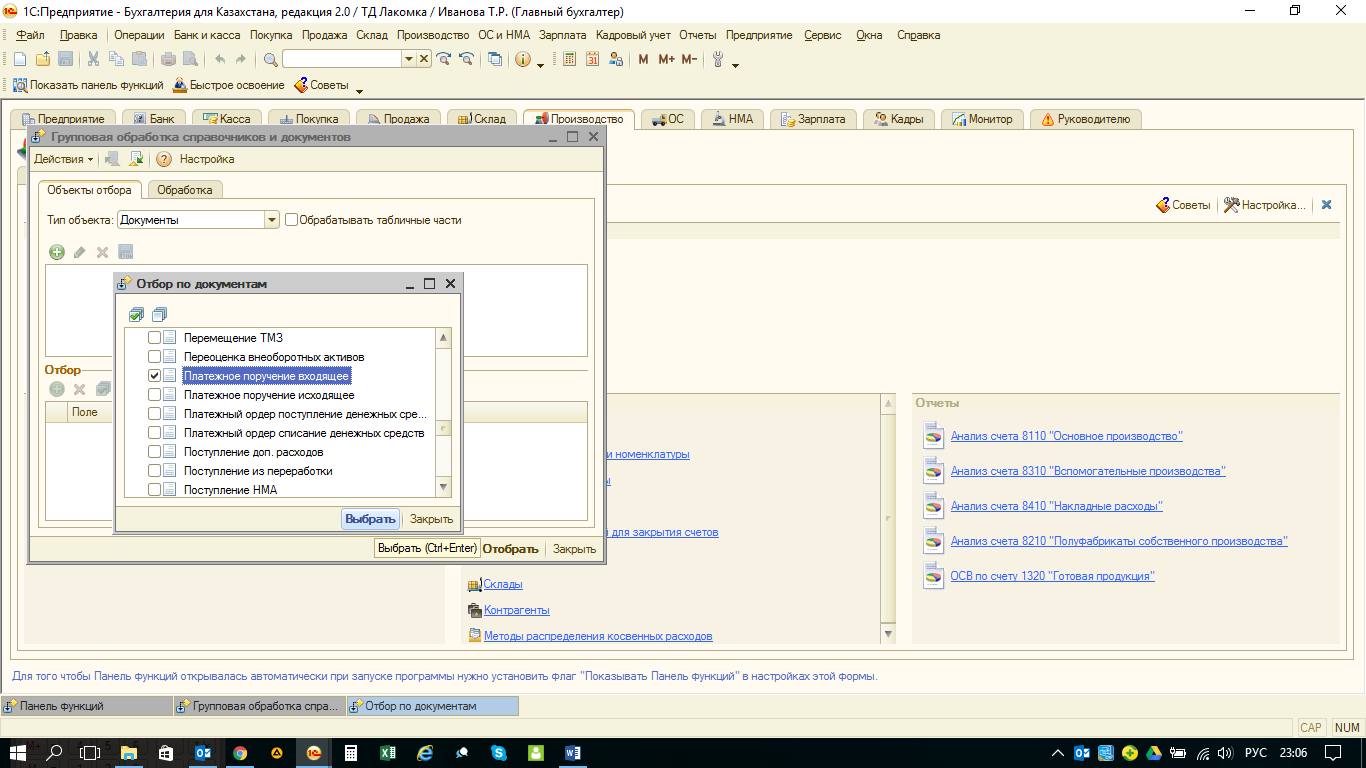Switch to the Касса panel tab
Viewport: 1366px width, 768px height.
pyautogui.click(x=228, y=119)
